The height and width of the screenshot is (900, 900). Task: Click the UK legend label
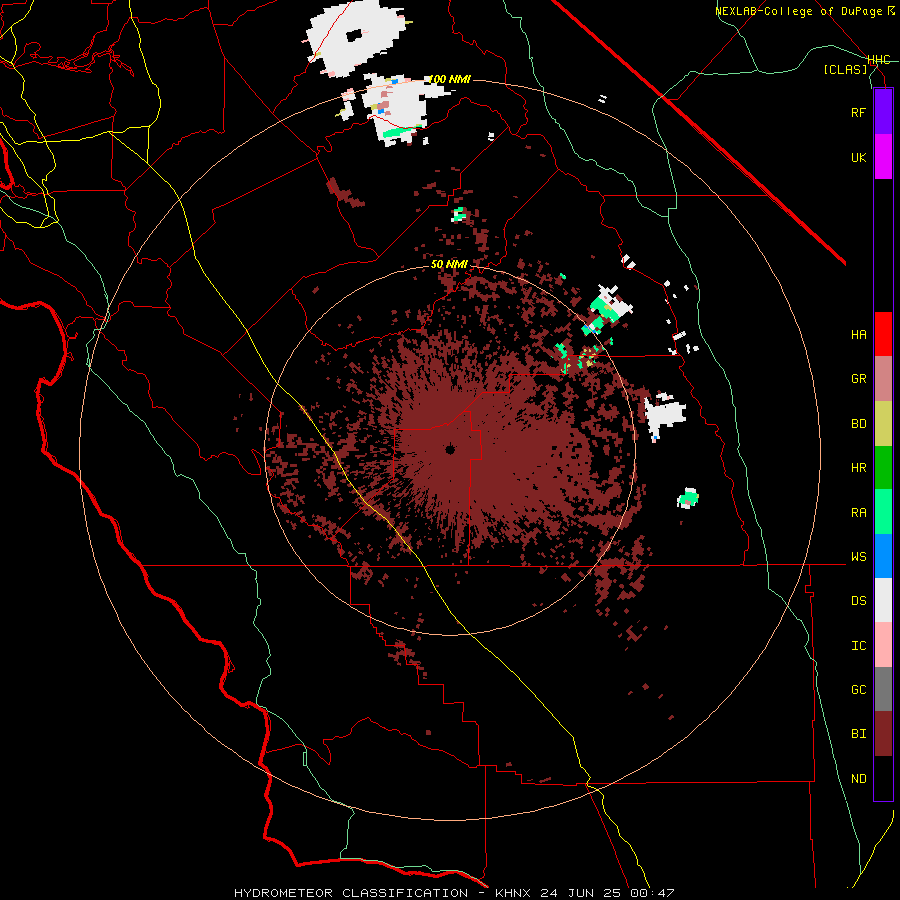859,157
